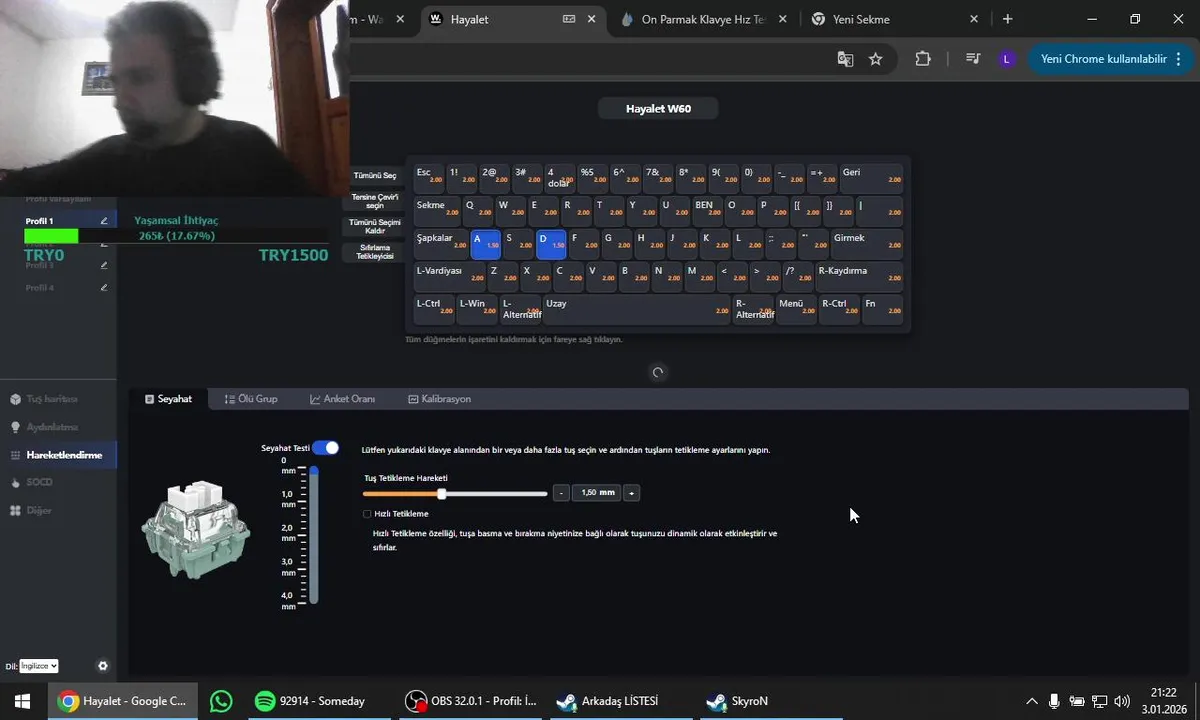Switch to the Kalibrasyon tab
1200x720 pixels.
[x=439, y=399]
